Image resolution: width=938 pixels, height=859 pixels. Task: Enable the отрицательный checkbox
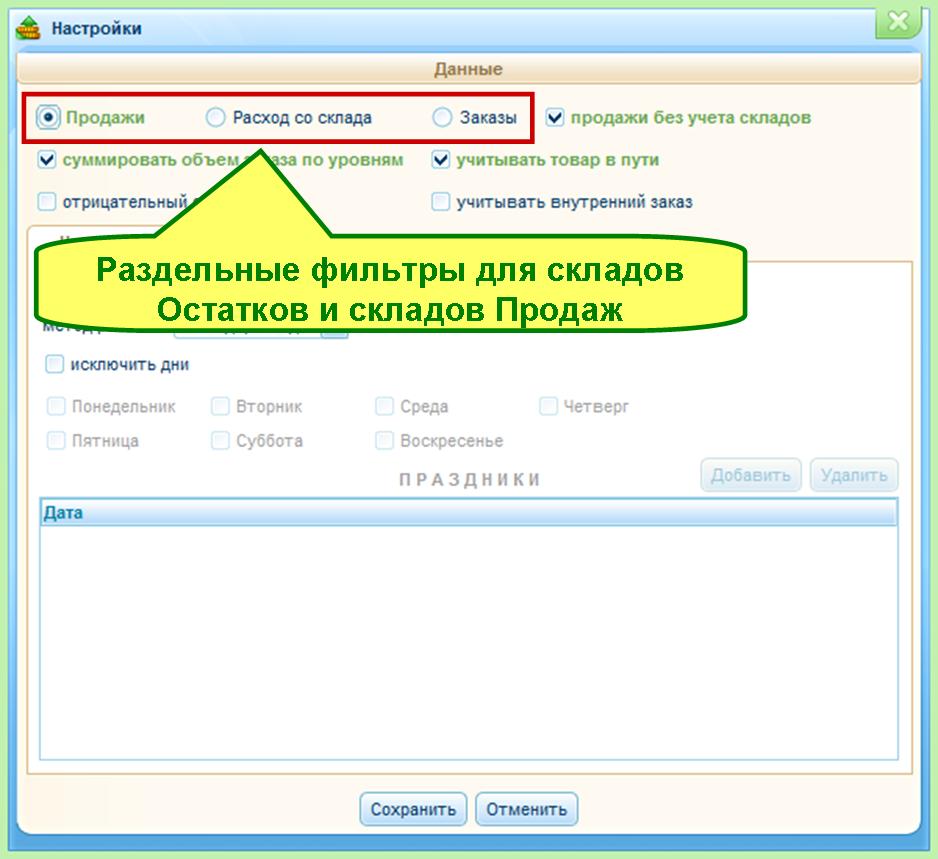click(47, 202)
